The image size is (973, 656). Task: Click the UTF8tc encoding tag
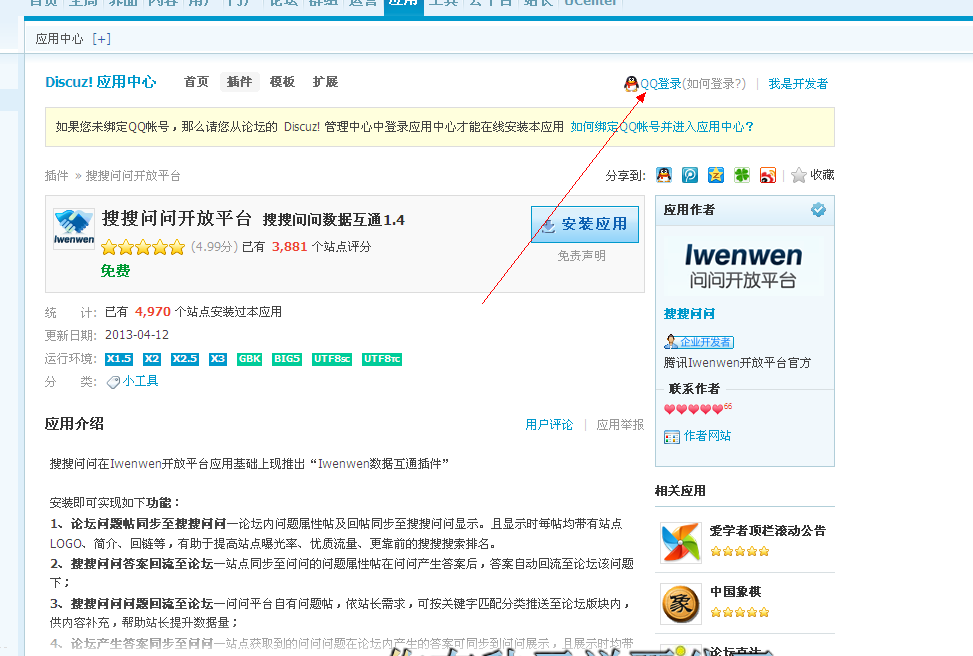click(382, 359)
